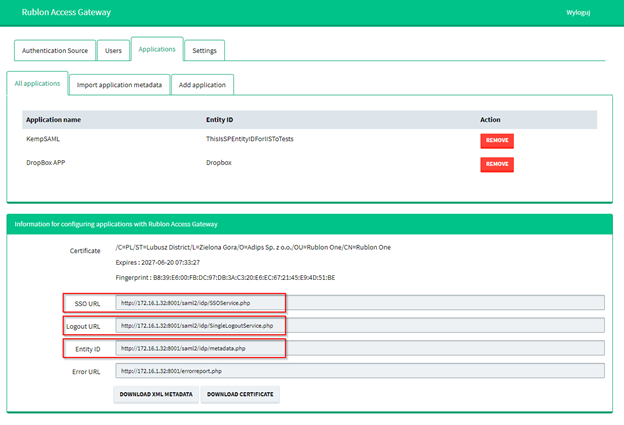This screenshot has width=624, height=425.
Task: Focus the Entity ID metadata.php field
Action: (360, 348)
